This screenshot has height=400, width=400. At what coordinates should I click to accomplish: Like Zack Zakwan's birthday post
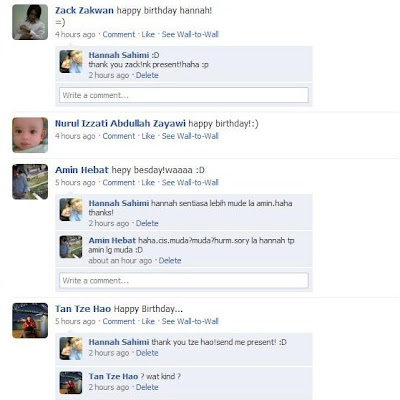tap(148, 34)
